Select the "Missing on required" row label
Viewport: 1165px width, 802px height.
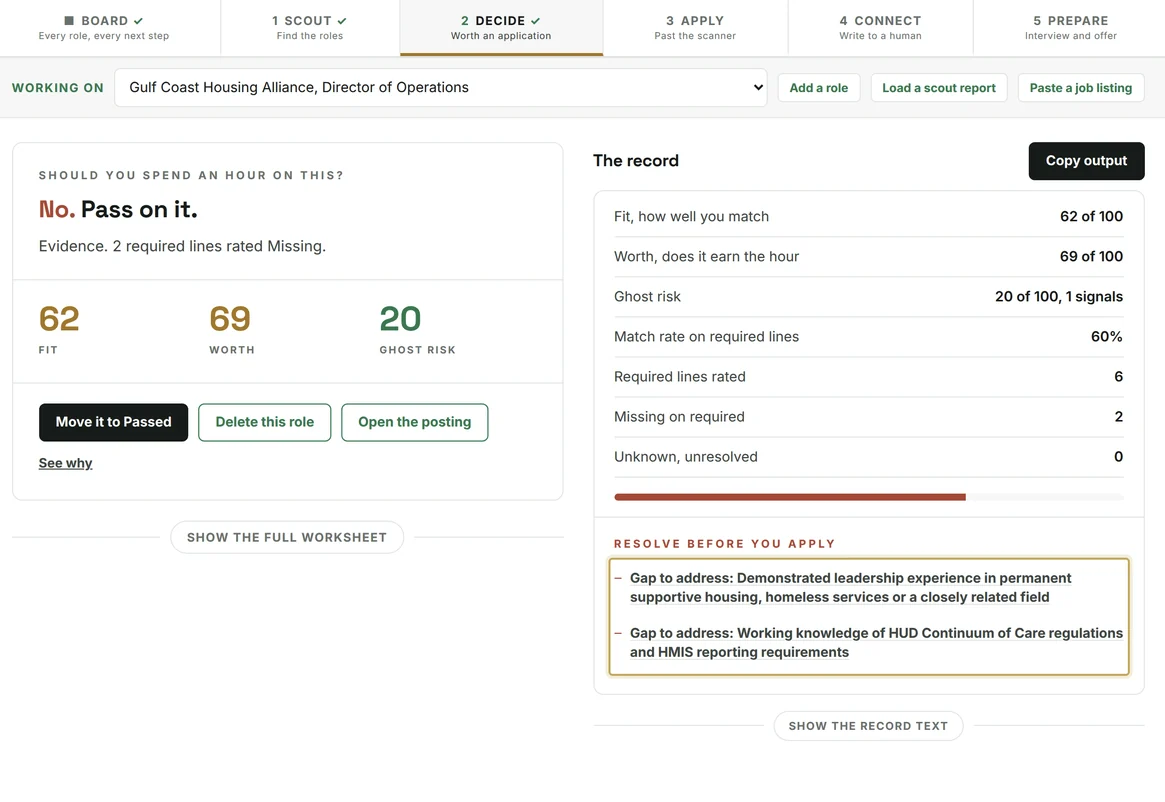pos(679,417)
